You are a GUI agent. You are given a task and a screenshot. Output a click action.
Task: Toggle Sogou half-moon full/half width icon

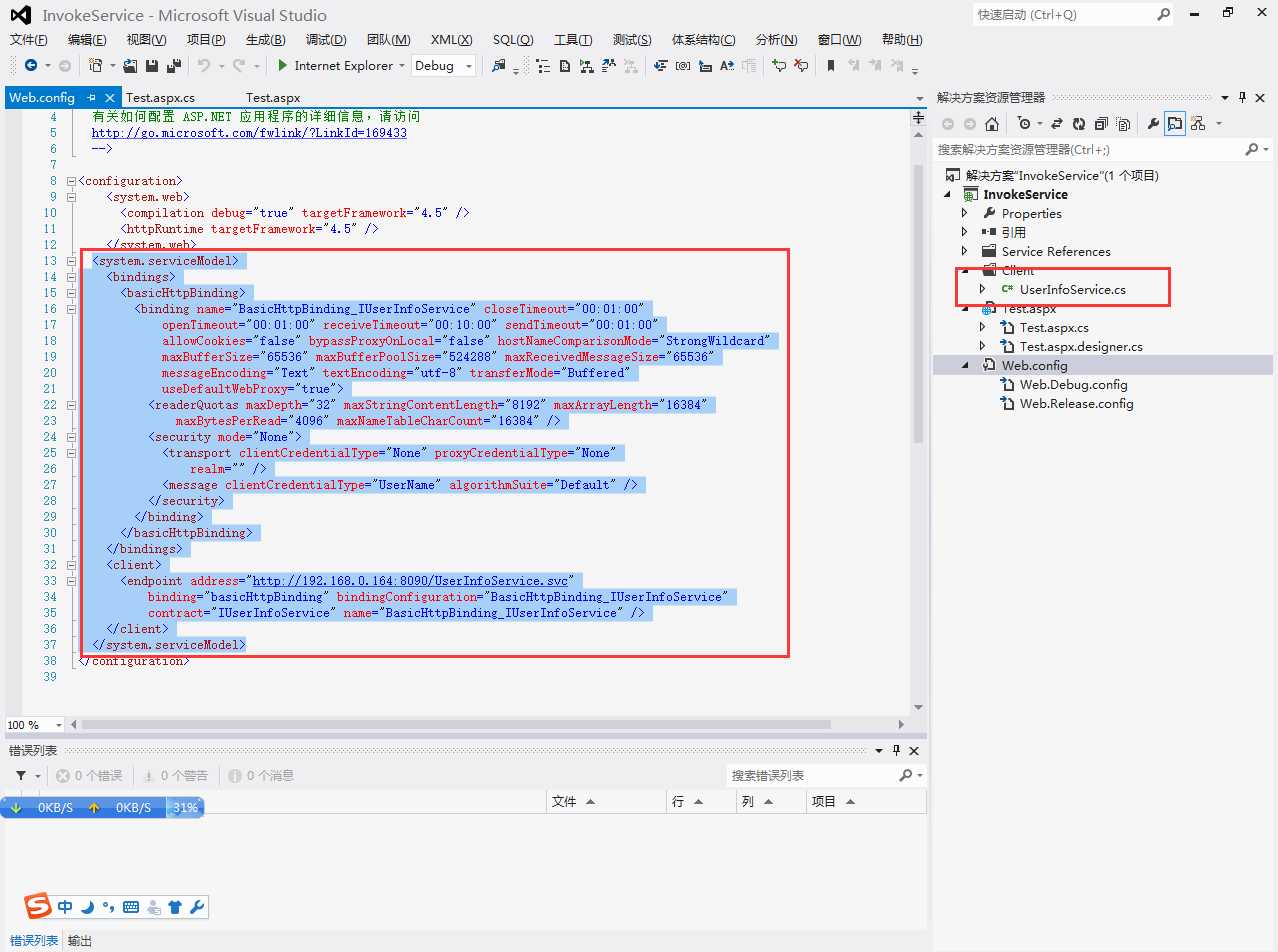click(x=87, y=908)
